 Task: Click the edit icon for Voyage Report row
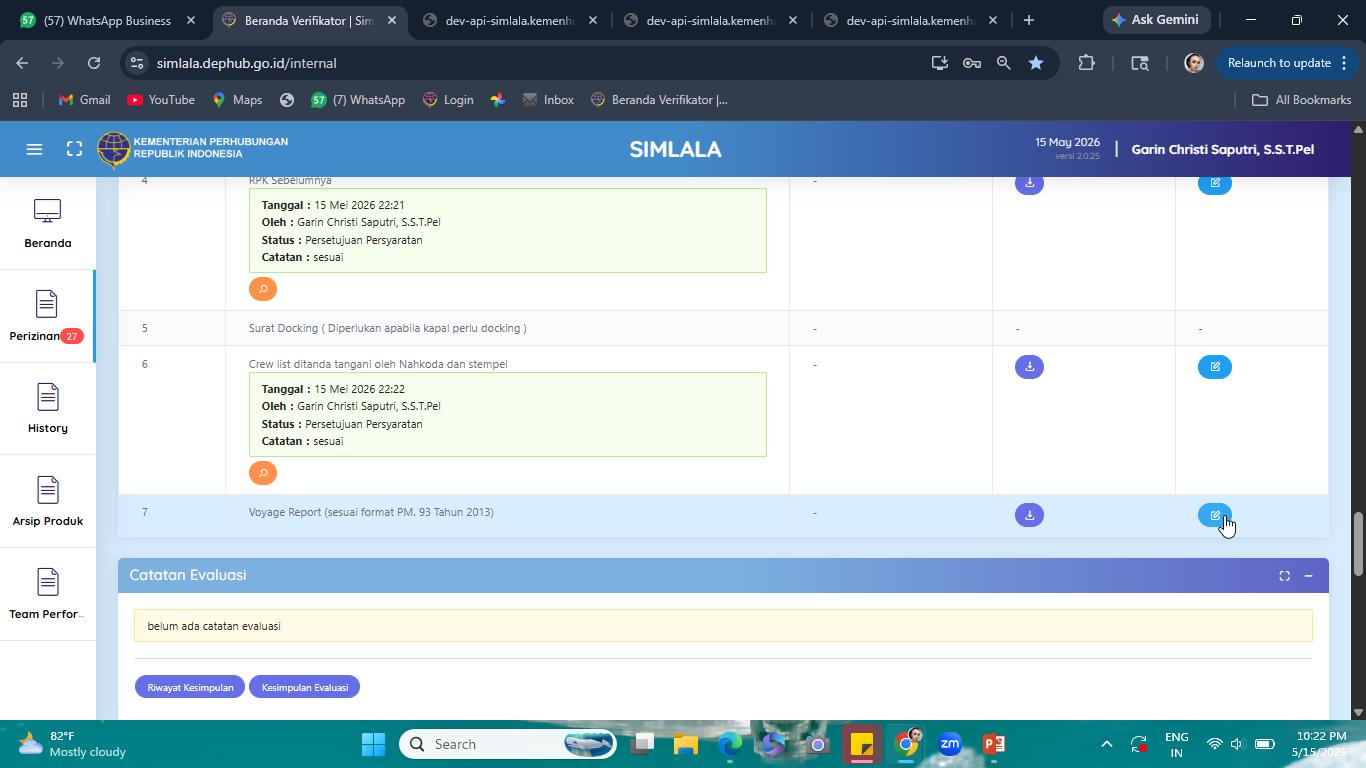coord(1215,515)
